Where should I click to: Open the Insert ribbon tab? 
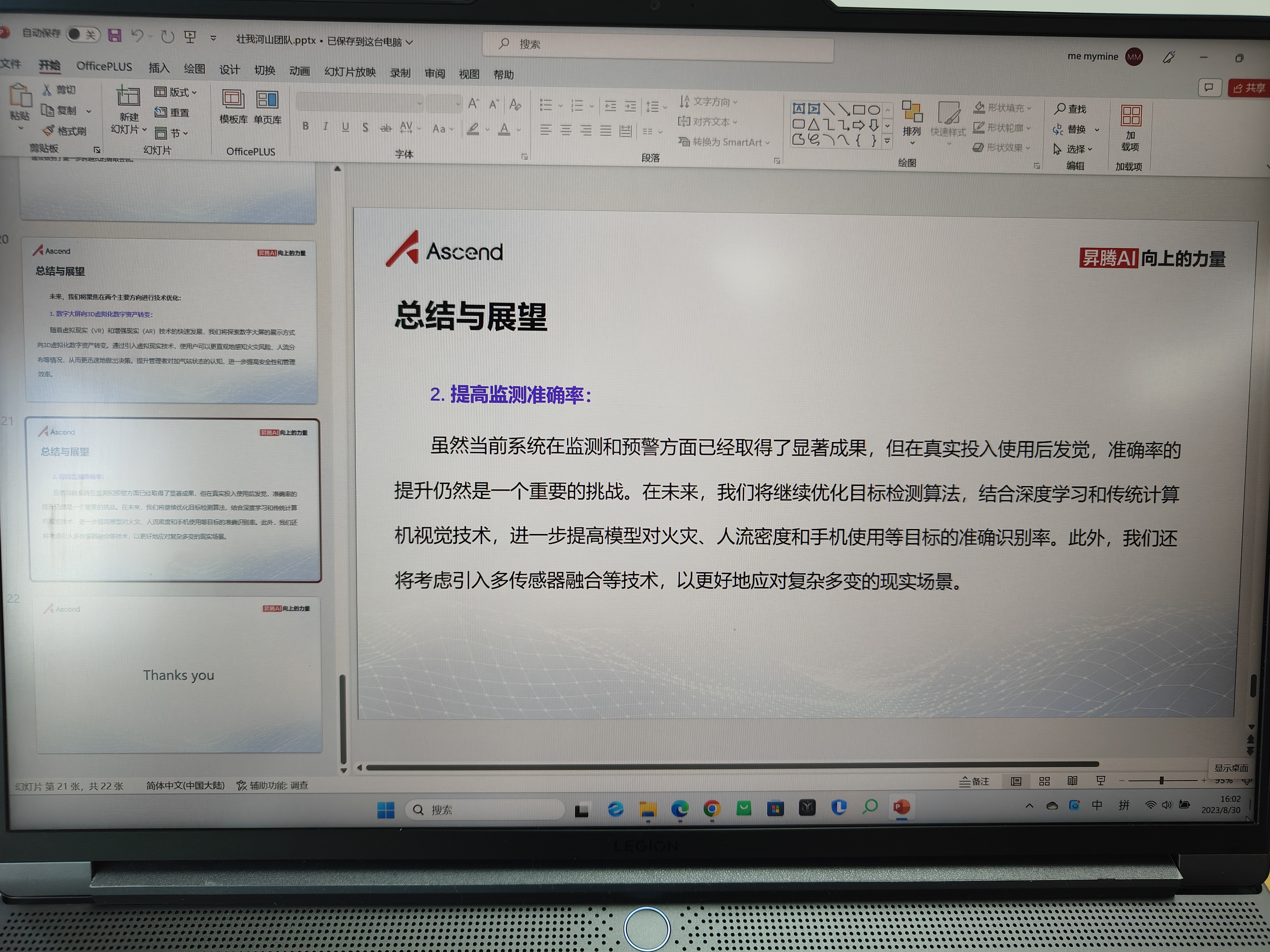coord(158,68)
